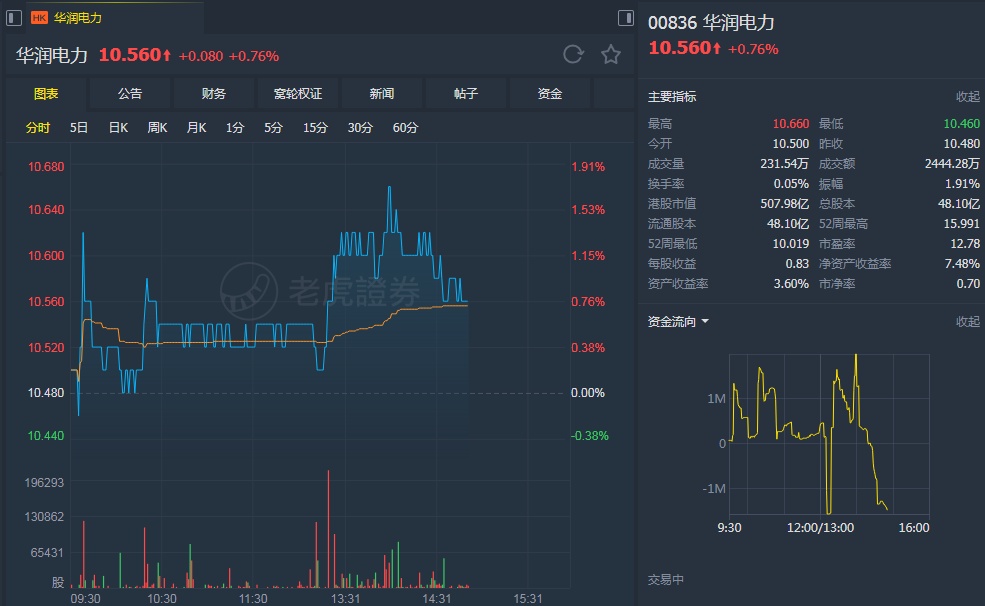Select the 5分 interval
The height and width of the screenshot is (606, 985).
click(273, 127)
